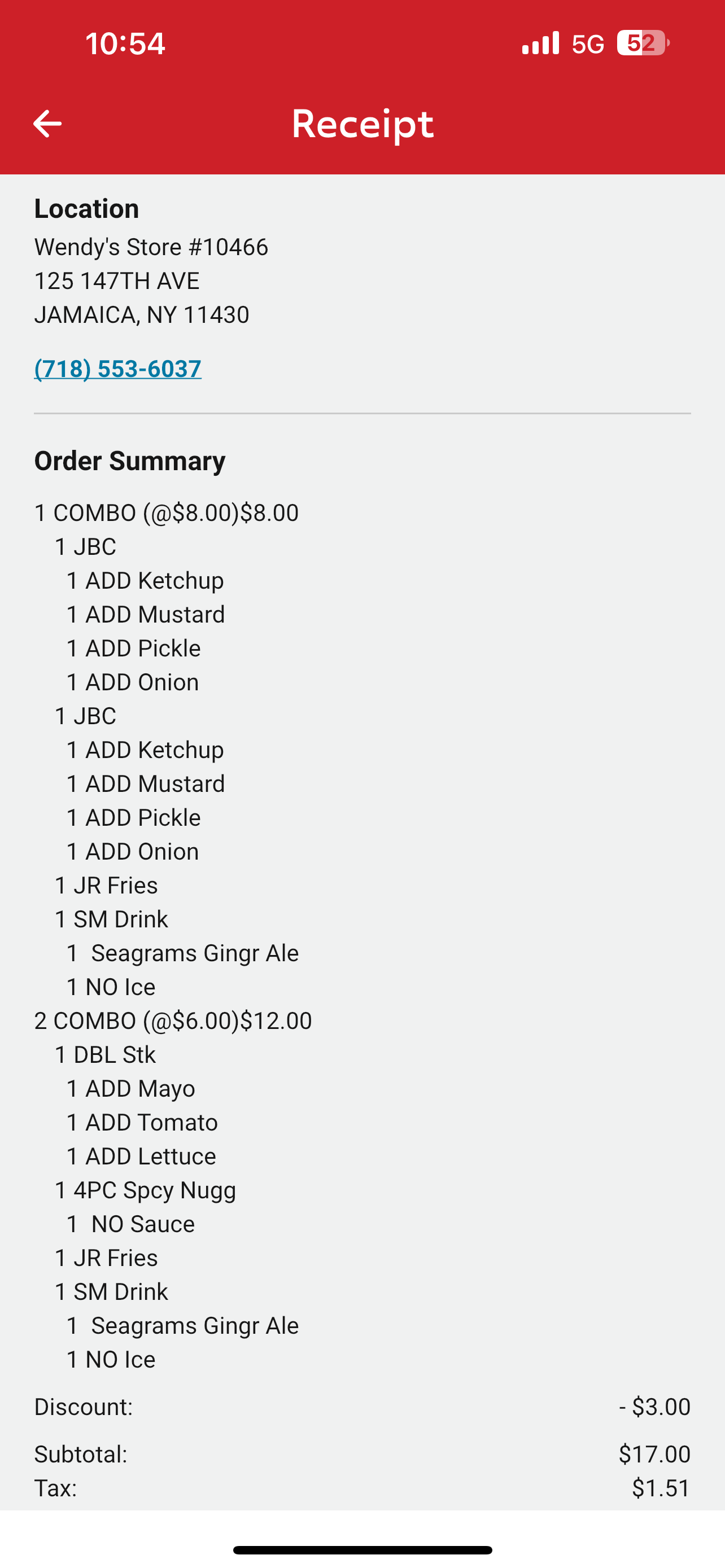Tap the Discount amount -$3.00
Viewport: 725px width, 1568px height.
pos(654,1407)
